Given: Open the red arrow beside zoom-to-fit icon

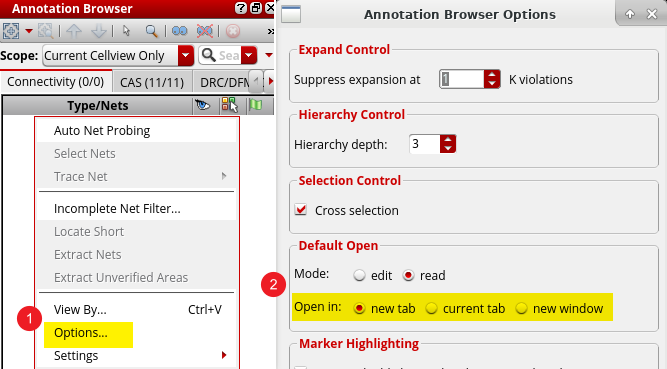Looking at the screenshot, I should 29,31.
